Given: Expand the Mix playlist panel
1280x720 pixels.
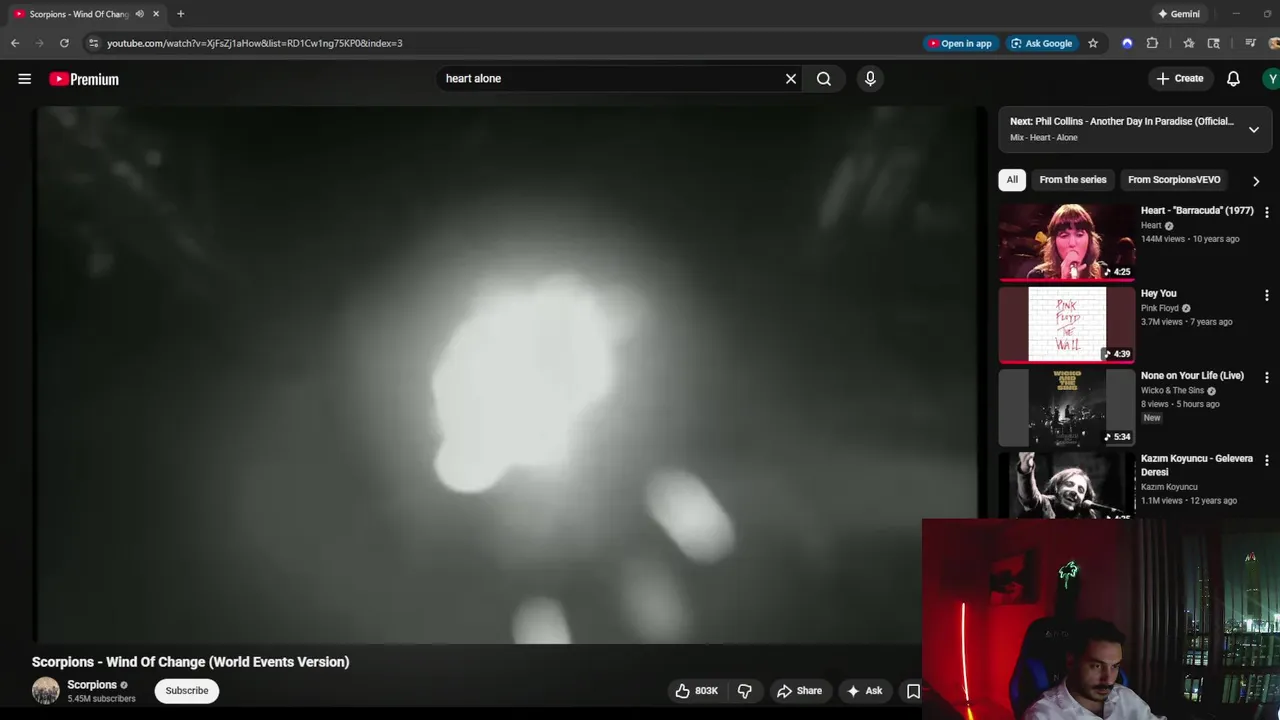Looking at the screenshot, I should (x=1253, y=129).
